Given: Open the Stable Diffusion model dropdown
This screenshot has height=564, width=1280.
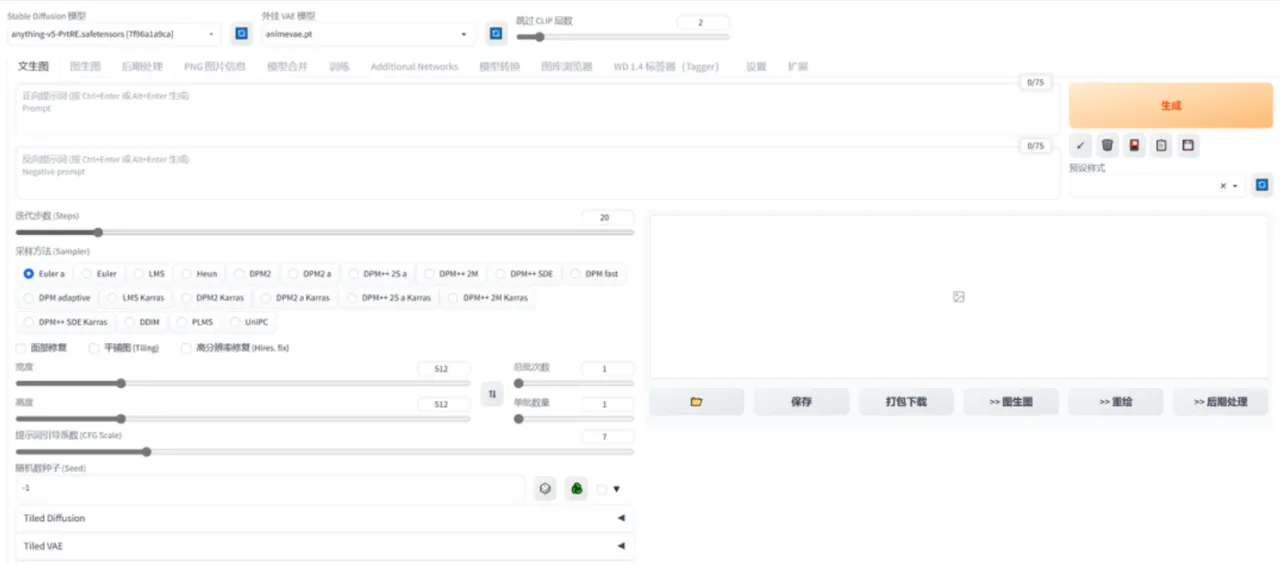Looking at the screenshot, I should coord(113,34).
